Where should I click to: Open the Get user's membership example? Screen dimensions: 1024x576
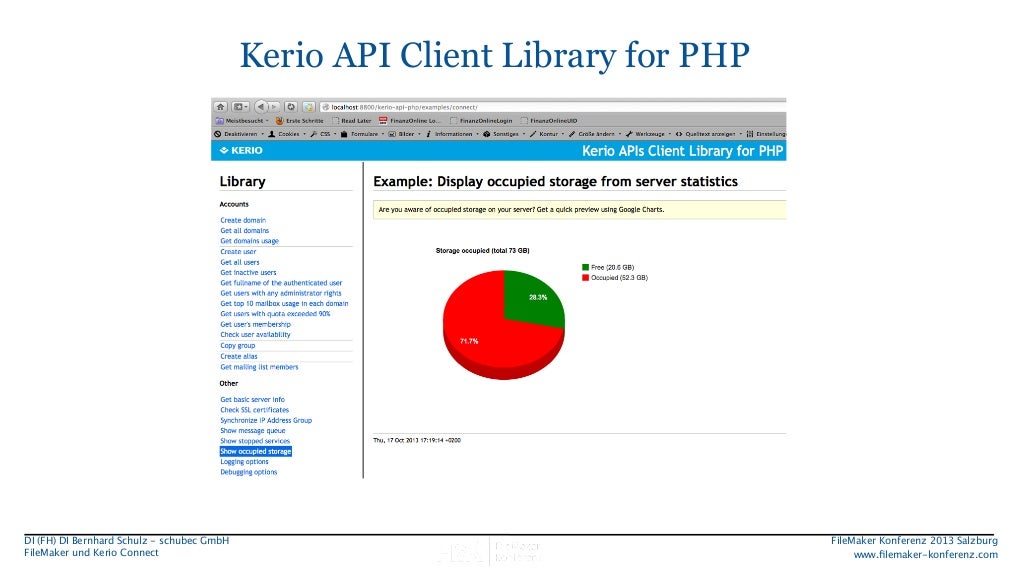coord(255,325)
